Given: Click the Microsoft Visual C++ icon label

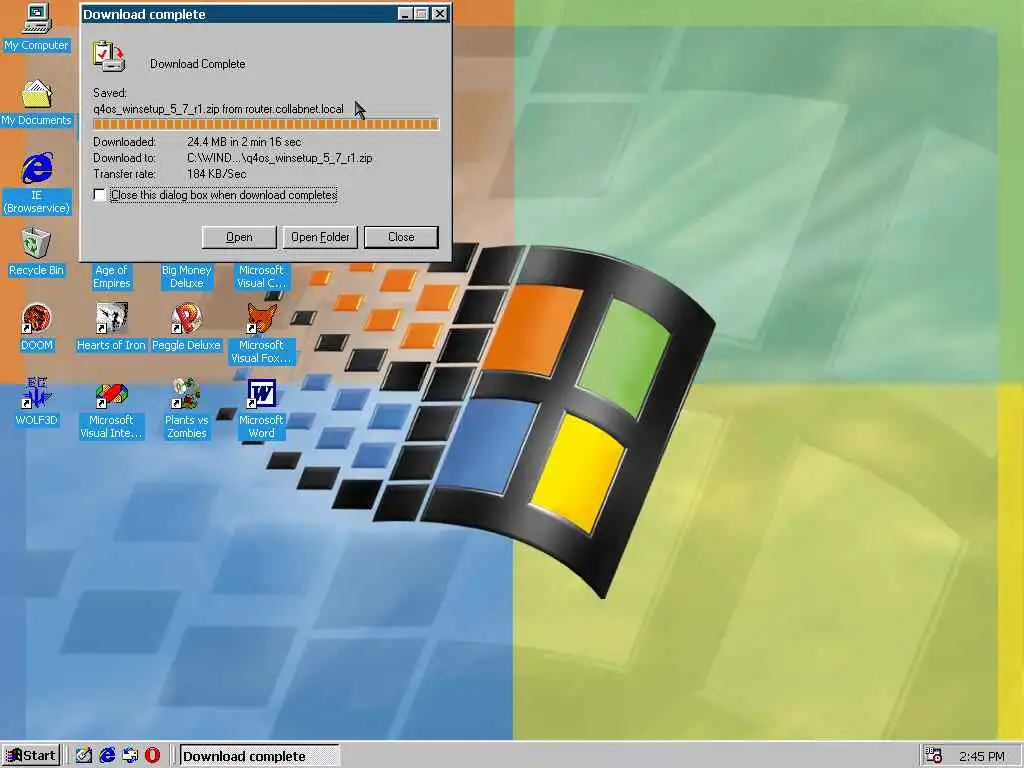Looking at the screenshot, I should click(261, 276).
